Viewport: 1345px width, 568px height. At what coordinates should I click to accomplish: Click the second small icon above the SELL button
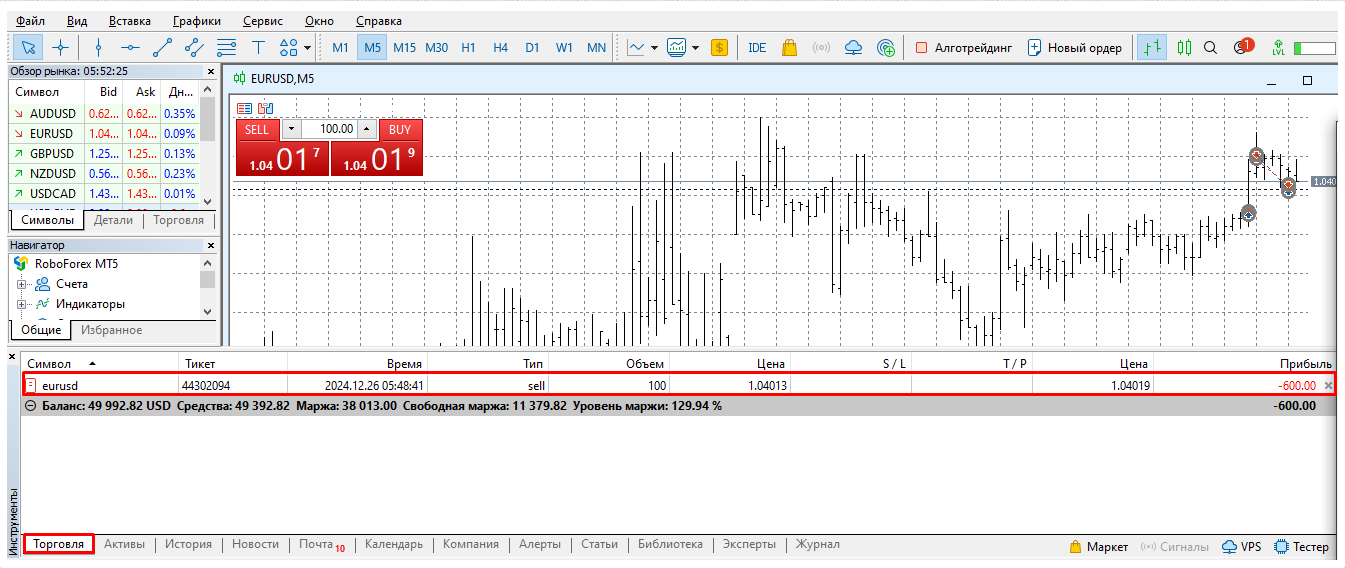click(265, 108)
